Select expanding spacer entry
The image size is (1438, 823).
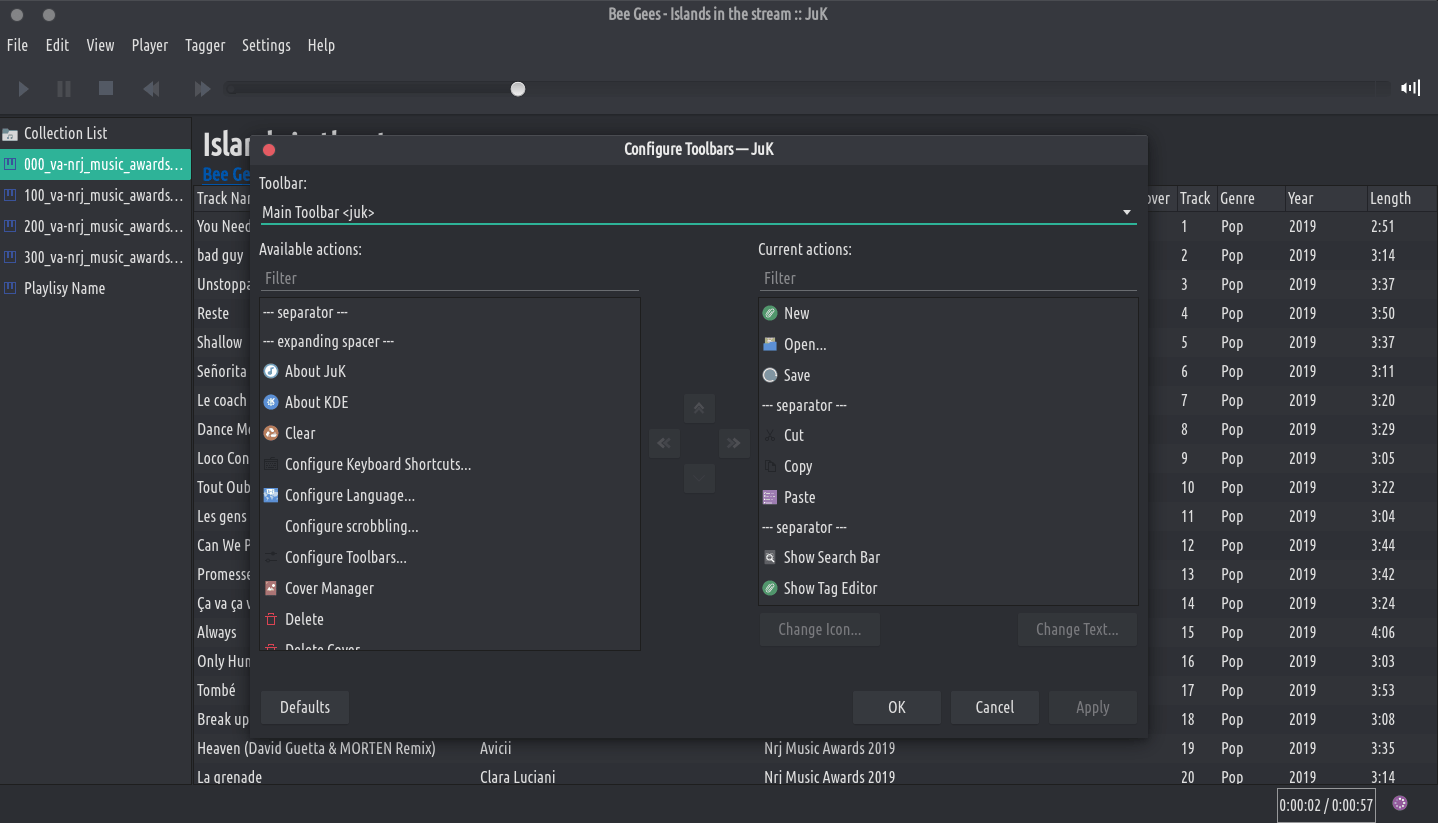click(x=449, y=341)
